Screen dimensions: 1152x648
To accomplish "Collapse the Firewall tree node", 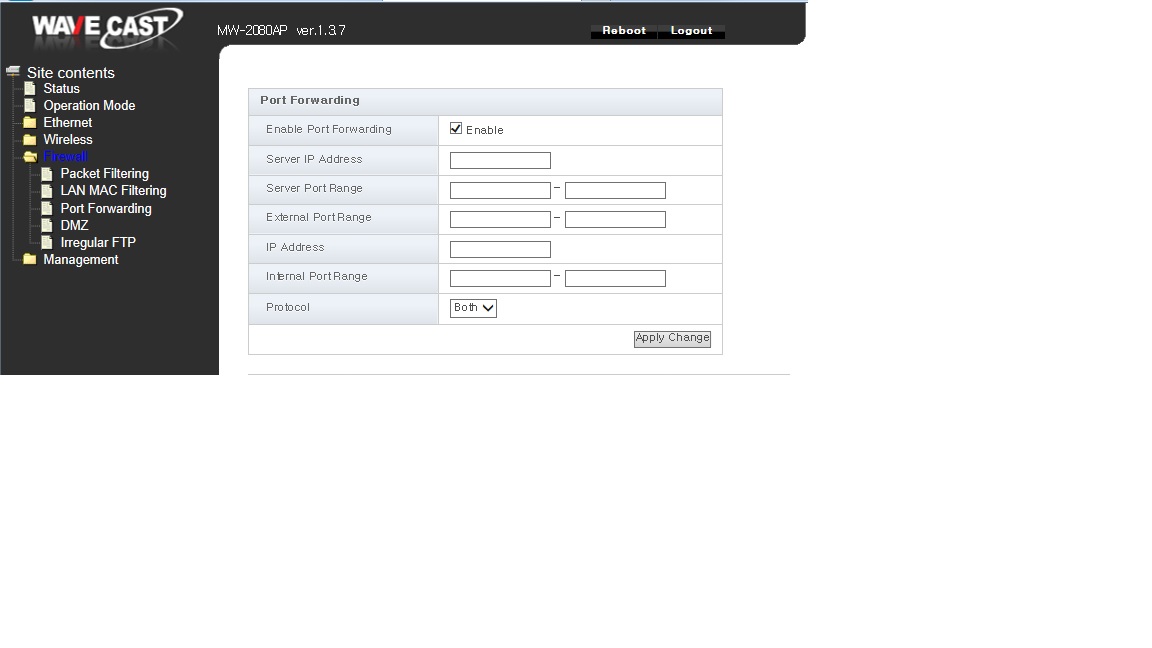I will pyautogui.click(x=65, y=156).
